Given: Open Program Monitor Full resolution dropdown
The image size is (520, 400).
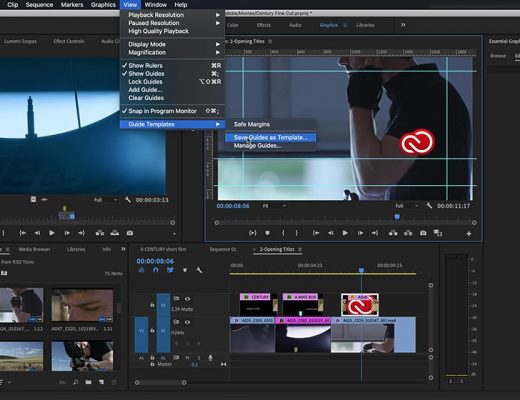Looking at the screenshot, I should click(x=407, y=206).
